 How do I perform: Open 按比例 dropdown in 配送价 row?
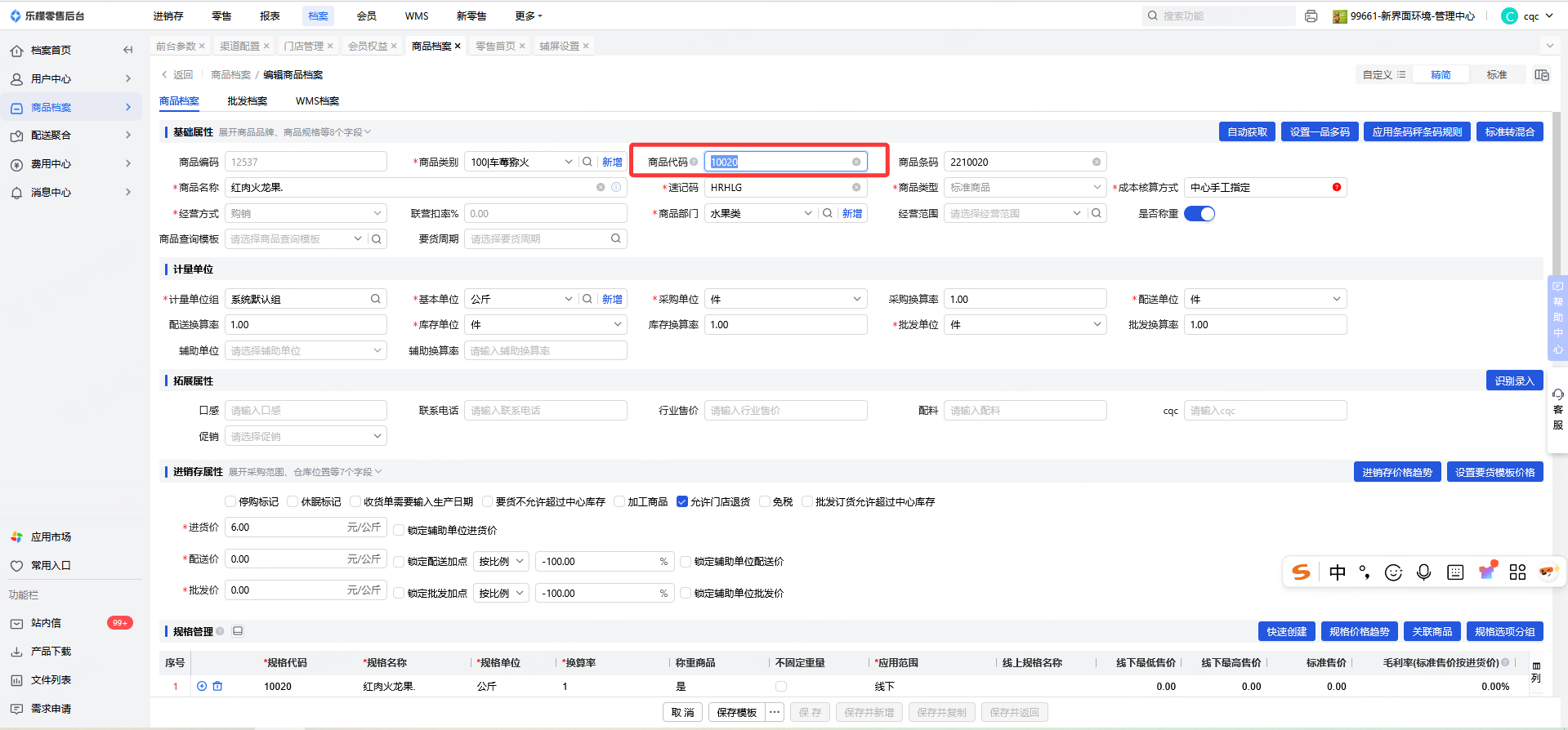502,561
